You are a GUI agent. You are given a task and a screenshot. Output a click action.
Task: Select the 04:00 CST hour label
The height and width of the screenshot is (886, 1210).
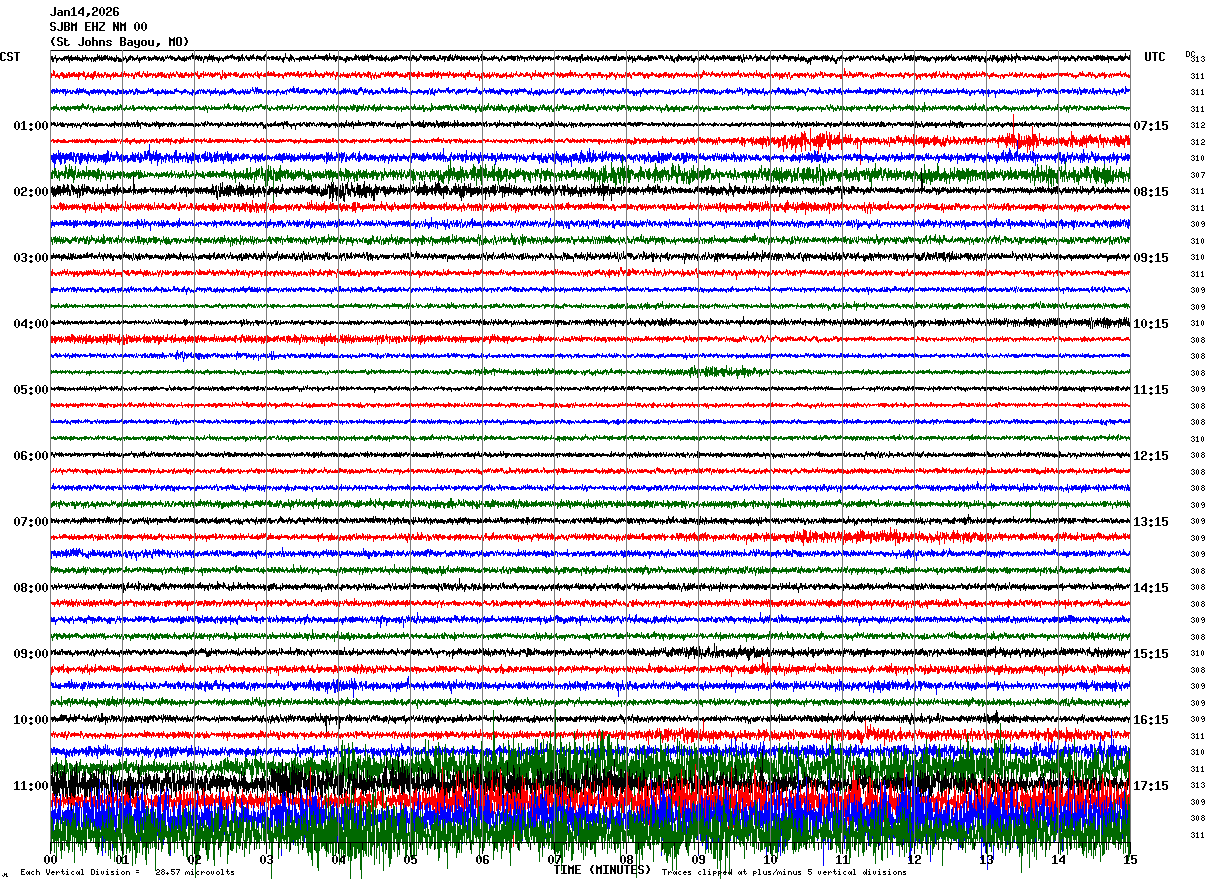(30, 324)
